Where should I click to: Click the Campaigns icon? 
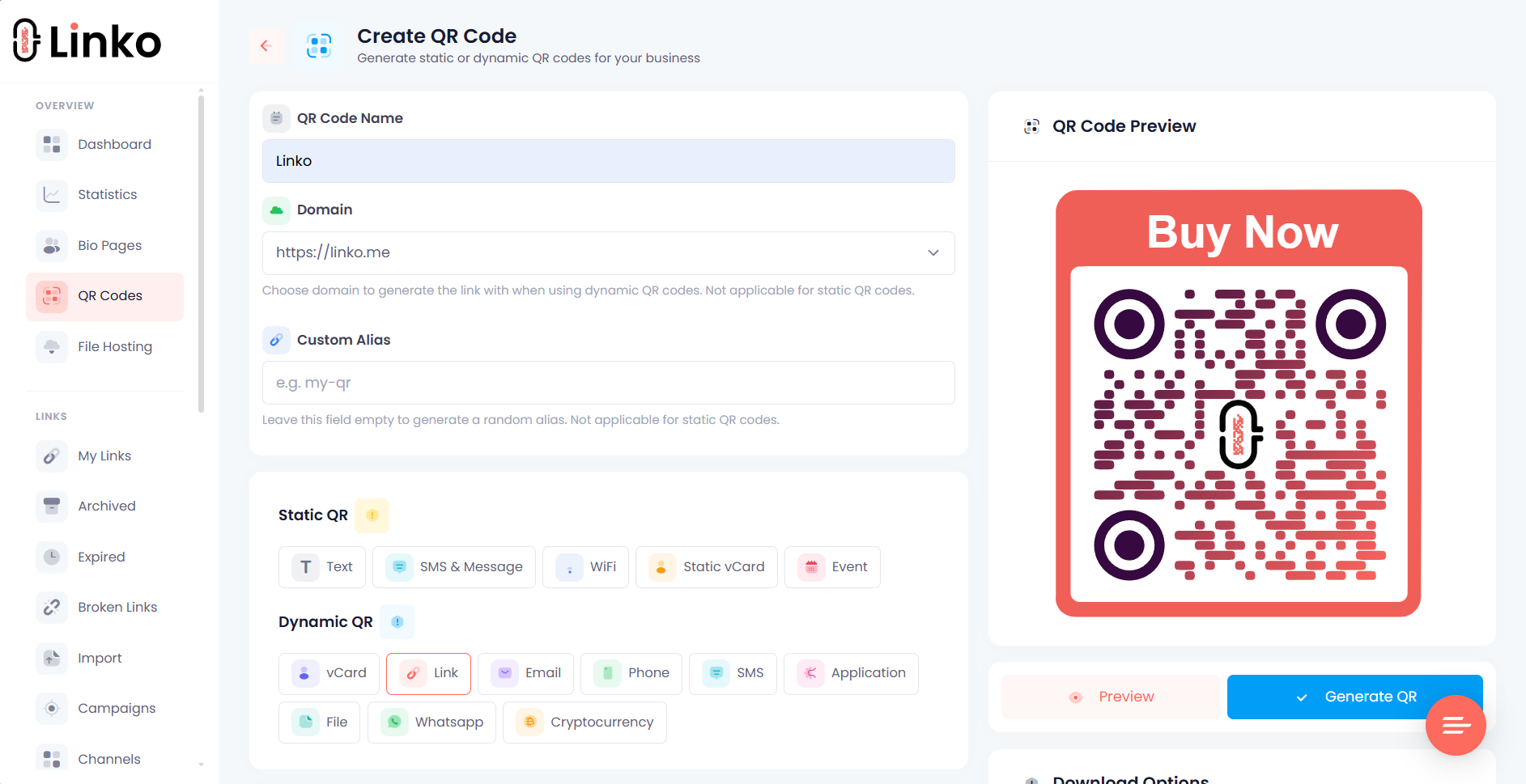pyautogui.click(x=52, y=708)
